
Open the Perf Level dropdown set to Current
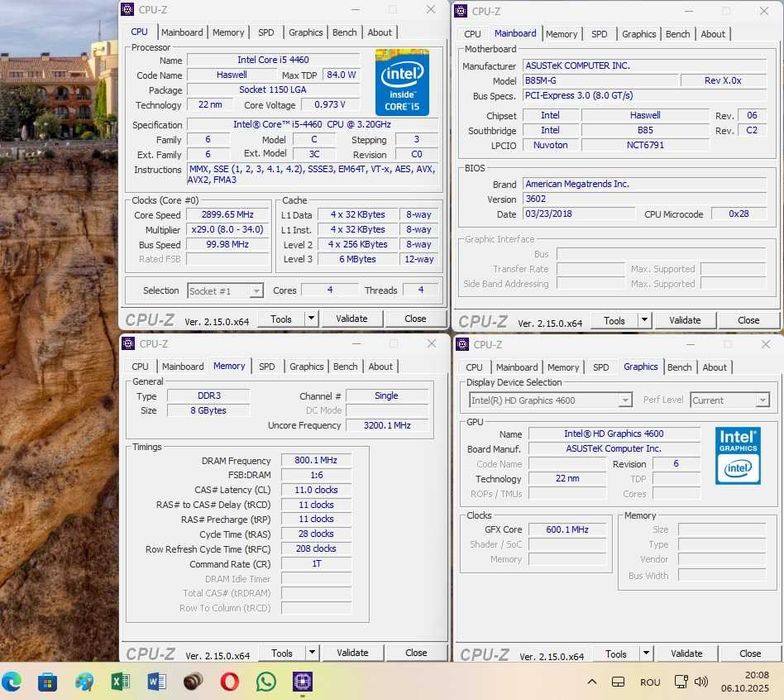[729, 400]
